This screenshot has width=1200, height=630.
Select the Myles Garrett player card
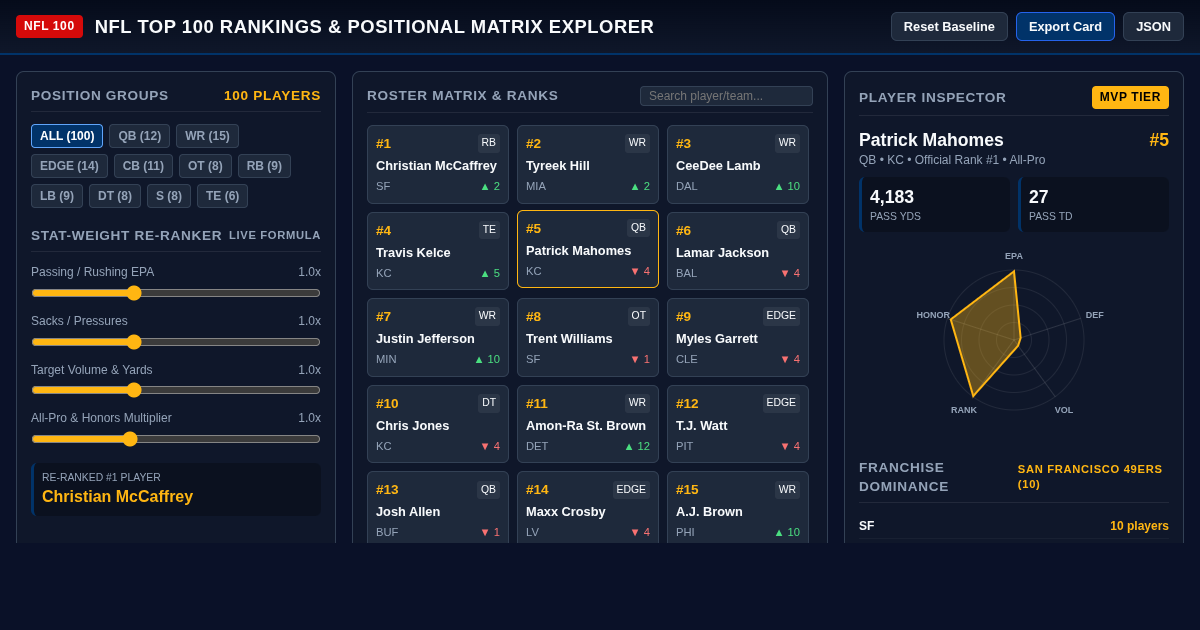[x=738, y=337]
